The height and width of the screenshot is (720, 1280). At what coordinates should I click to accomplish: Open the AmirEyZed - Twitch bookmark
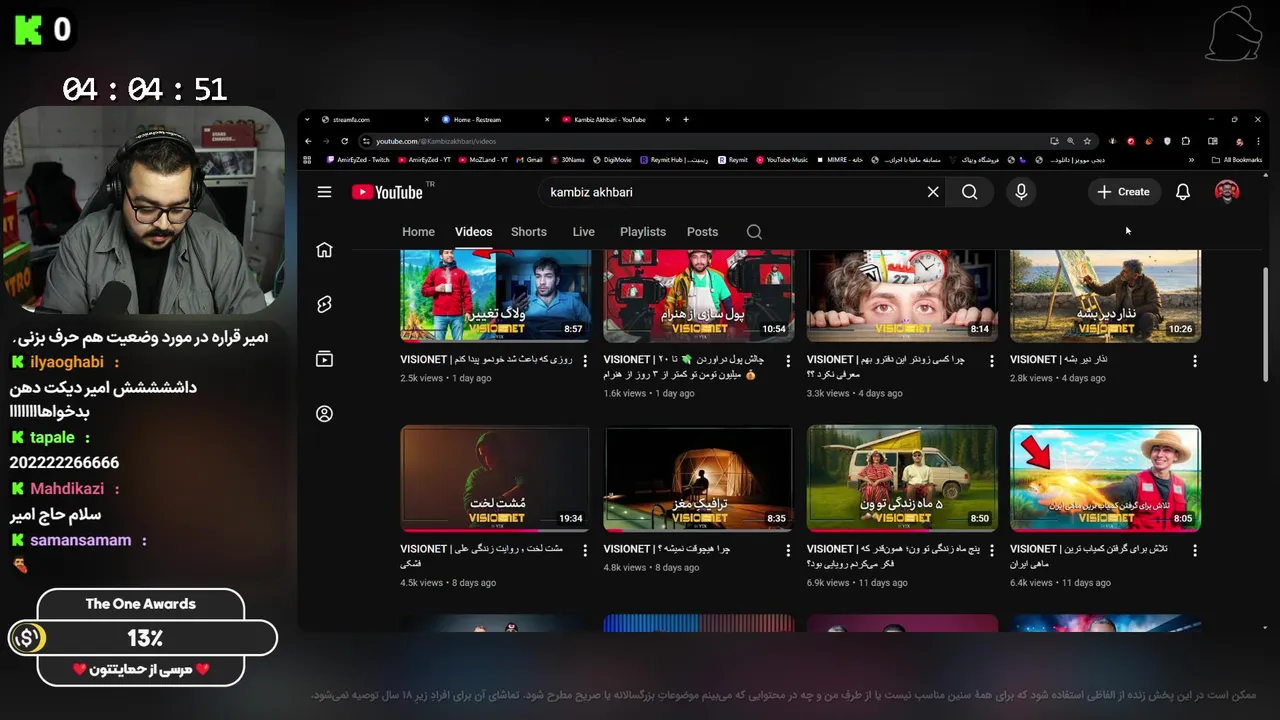(x=358, y=160)
